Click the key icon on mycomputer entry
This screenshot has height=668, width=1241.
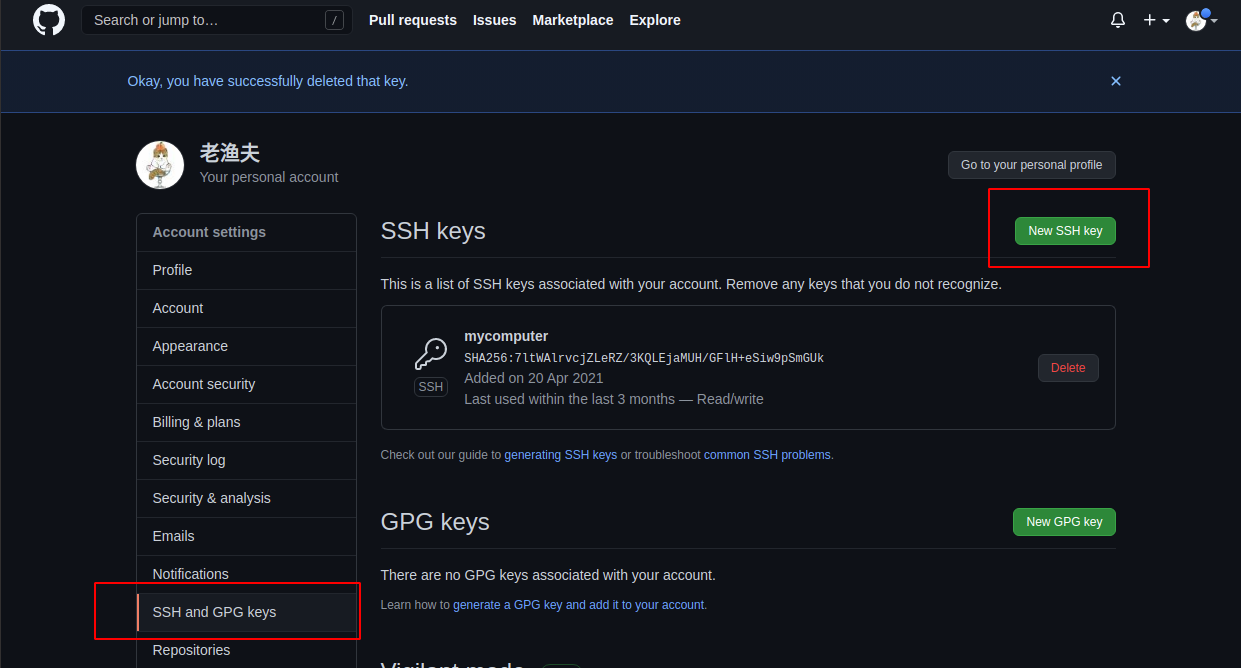point(431,354)
